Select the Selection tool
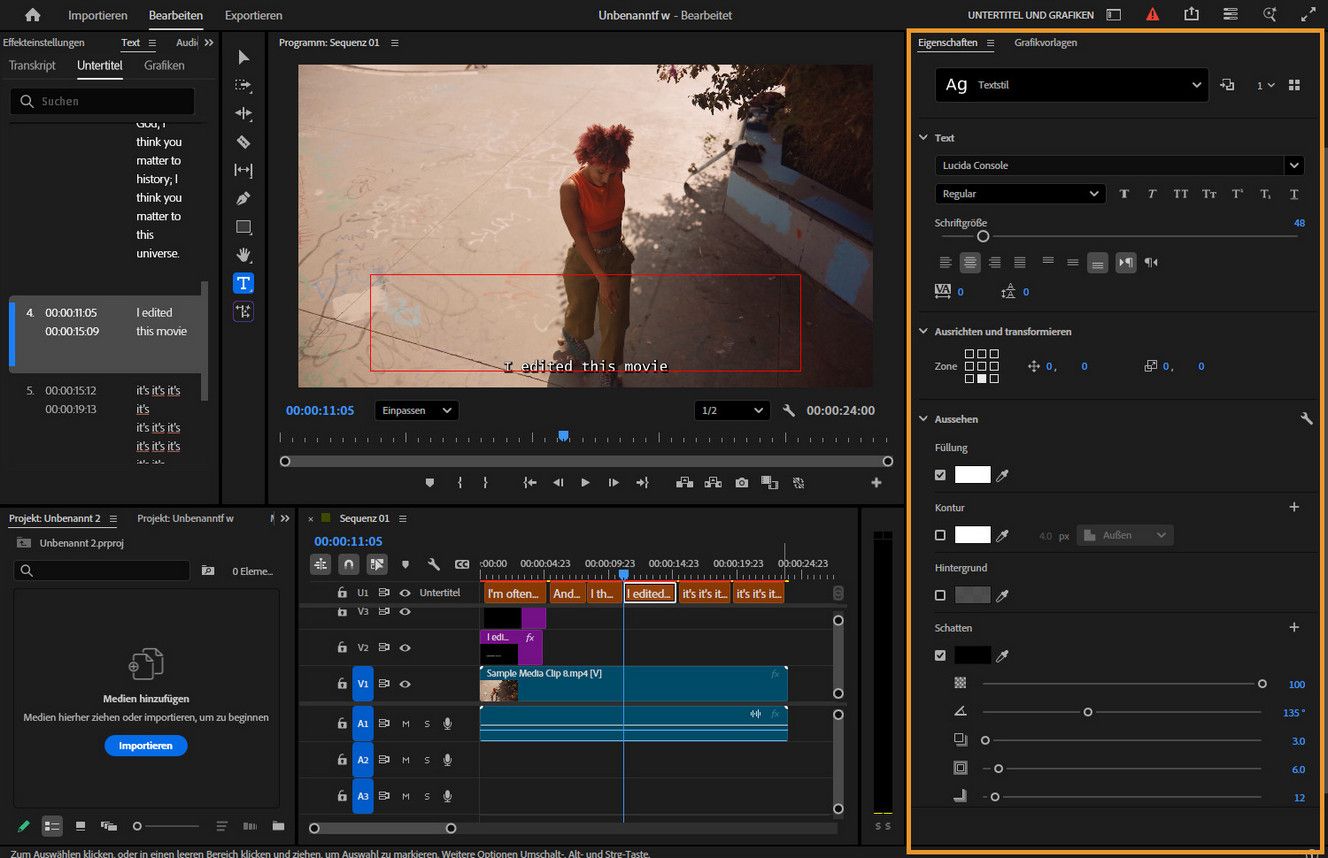The height and width of the screenshot is (858, 1328). click(242, 58)
